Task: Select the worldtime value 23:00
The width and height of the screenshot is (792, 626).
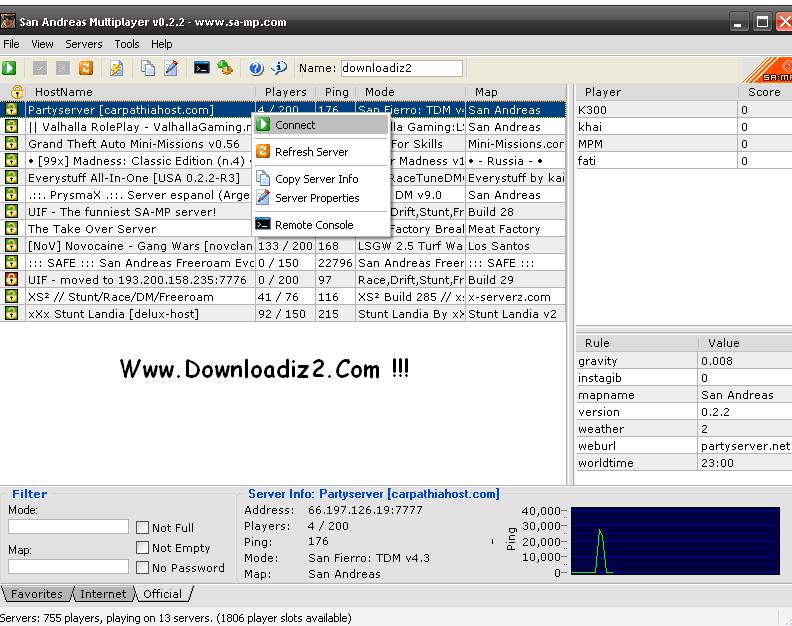Action: pyautogui.click(x=717, y=463)
